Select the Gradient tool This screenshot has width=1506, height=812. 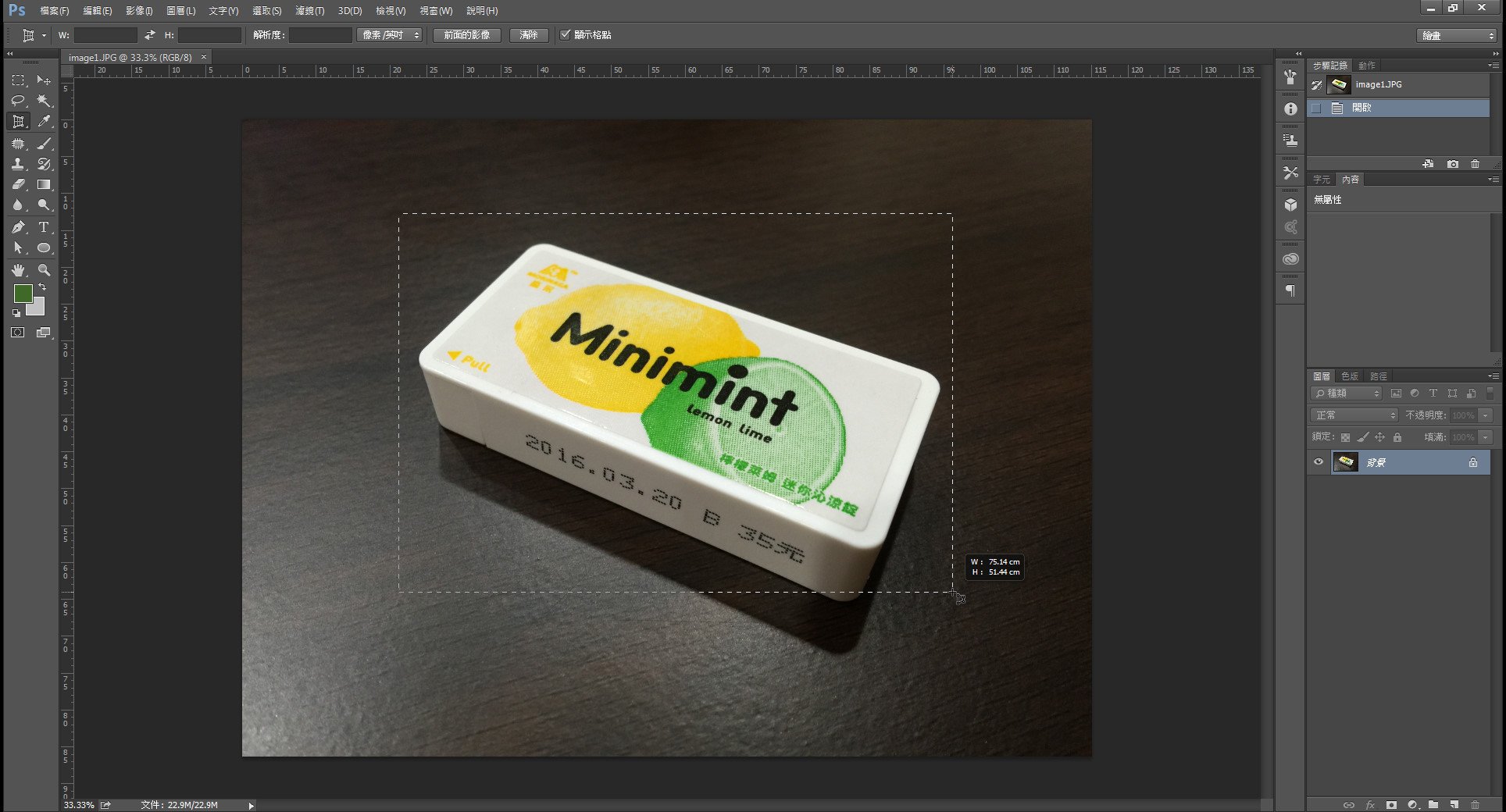tap(44, 184)
